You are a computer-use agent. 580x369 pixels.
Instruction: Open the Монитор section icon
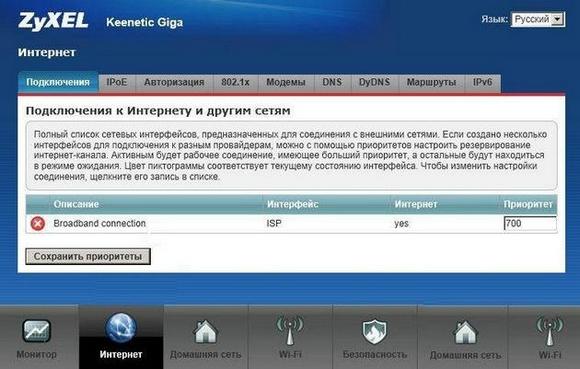point(37,331)
